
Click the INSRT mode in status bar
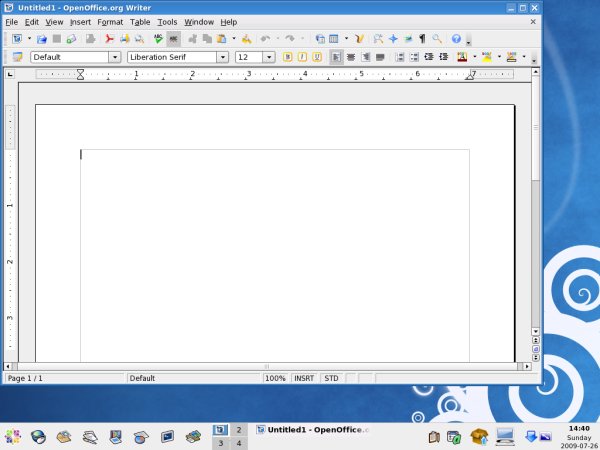[x=304, y=378]
